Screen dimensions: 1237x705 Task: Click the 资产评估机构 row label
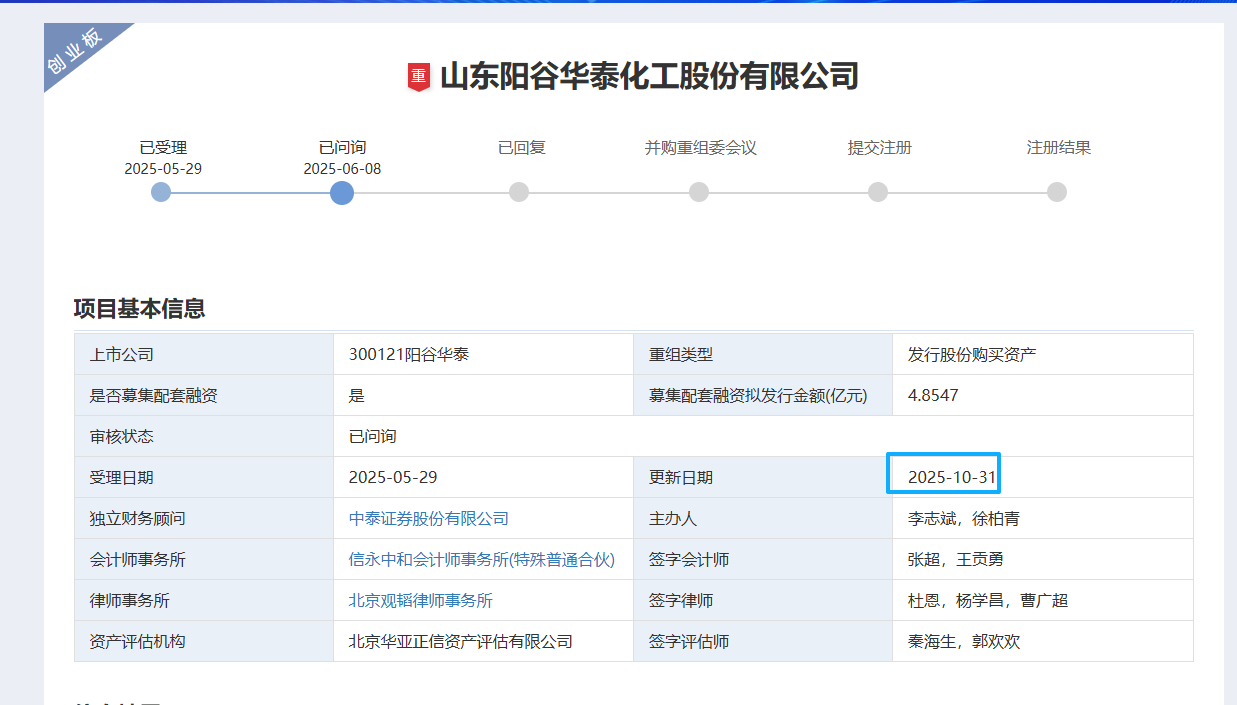[x=138, y=641]
